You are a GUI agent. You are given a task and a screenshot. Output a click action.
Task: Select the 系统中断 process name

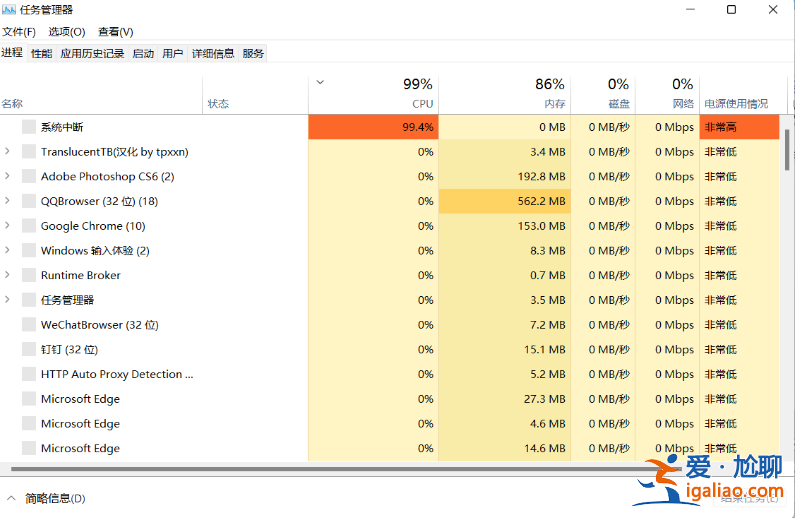point(62,127)
